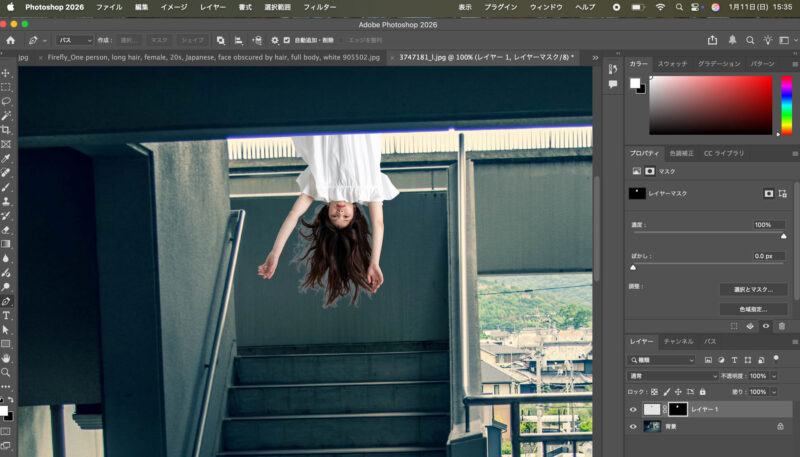
Task: Activate the Hand tool
Action: point(6,357)
